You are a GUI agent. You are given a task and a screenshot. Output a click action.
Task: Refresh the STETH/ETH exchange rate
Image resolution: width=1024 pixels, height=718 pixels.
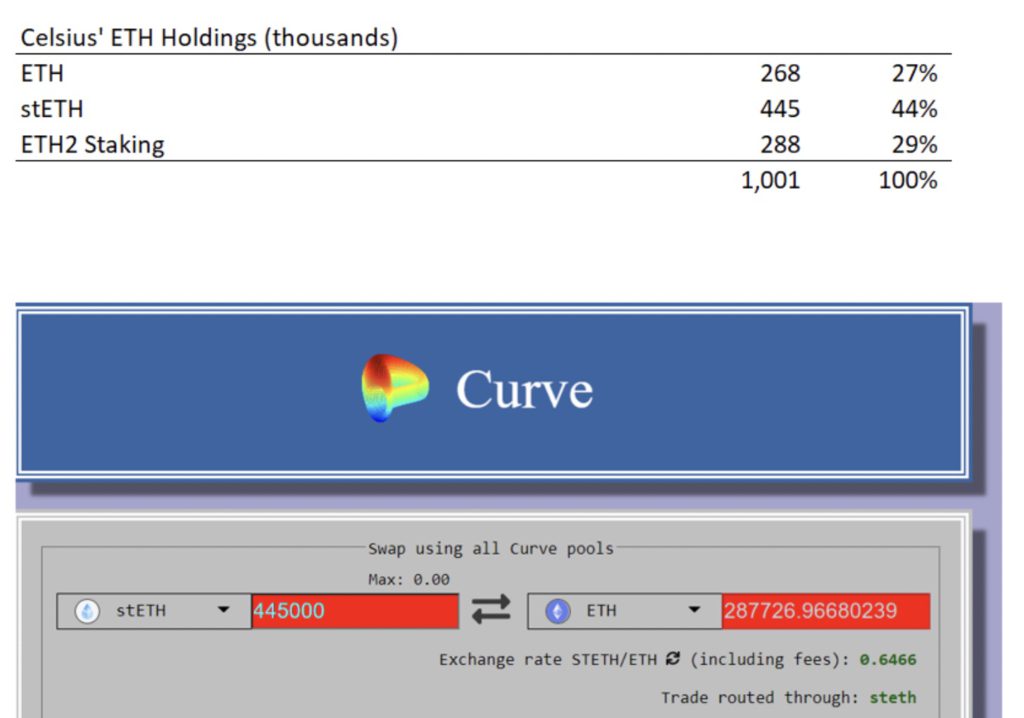pos(672,660)
